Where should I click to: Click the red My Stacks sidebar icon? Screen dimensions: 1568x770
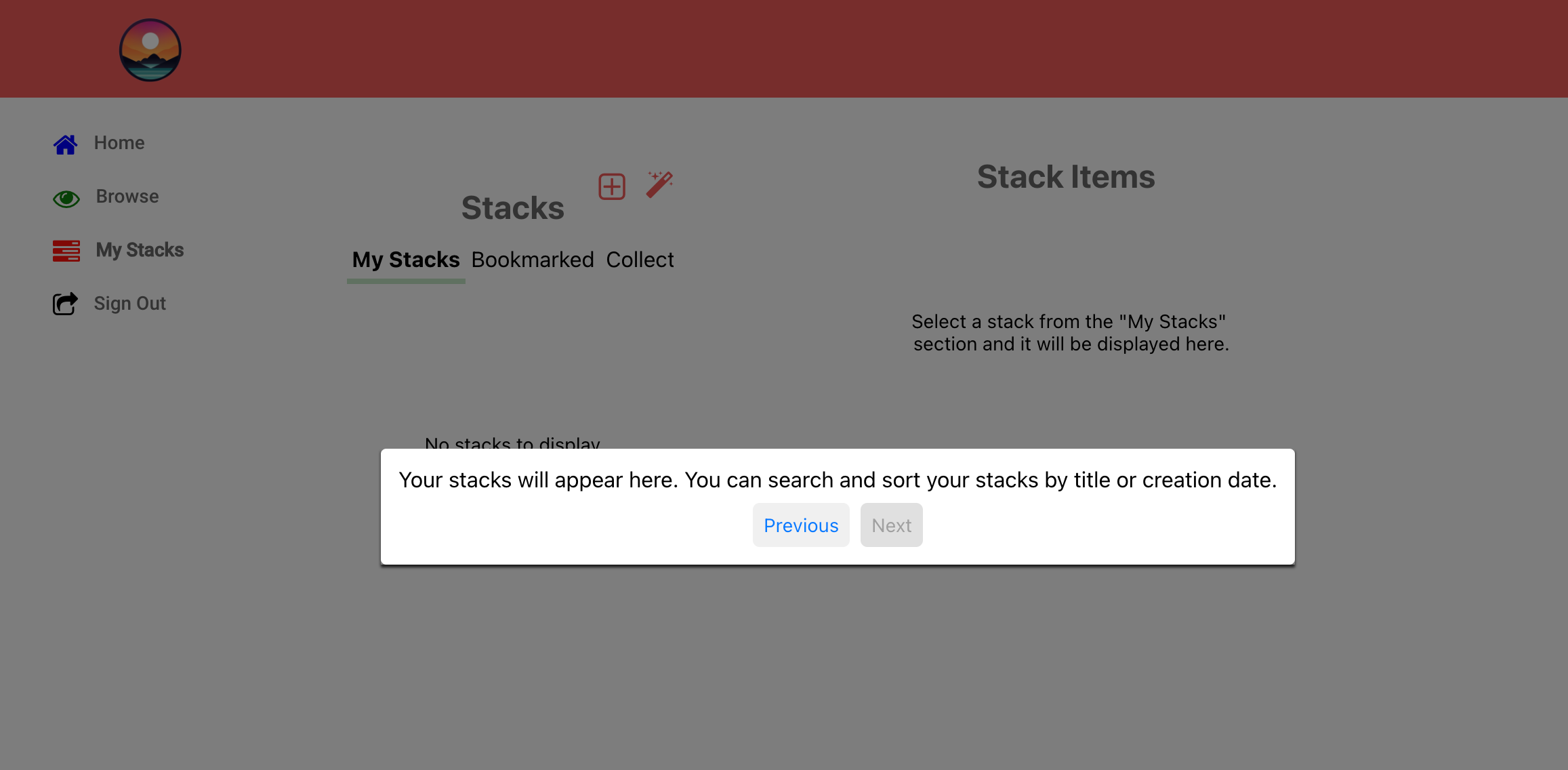point(66,251)
